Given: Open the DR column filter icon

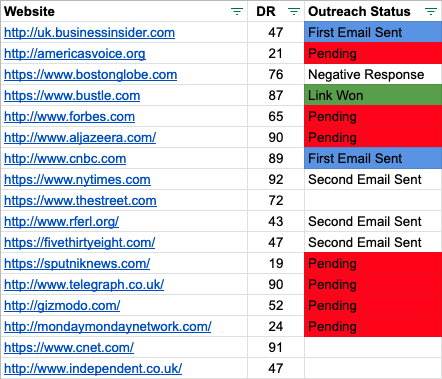Looking at the screenshot, I should pos(294,12).
